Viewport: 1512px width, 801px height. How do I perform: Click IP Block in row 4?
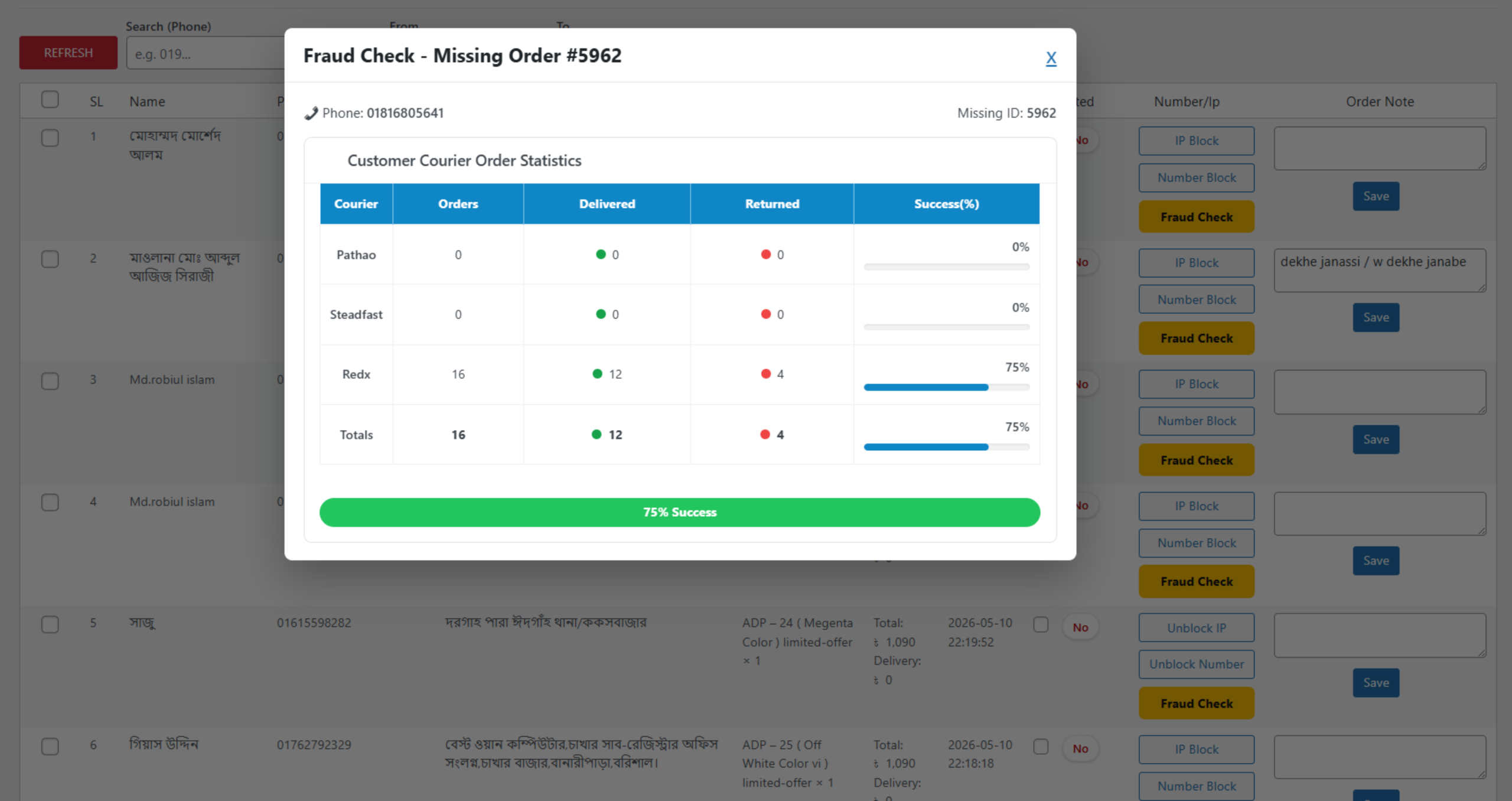pos(1197,506)
